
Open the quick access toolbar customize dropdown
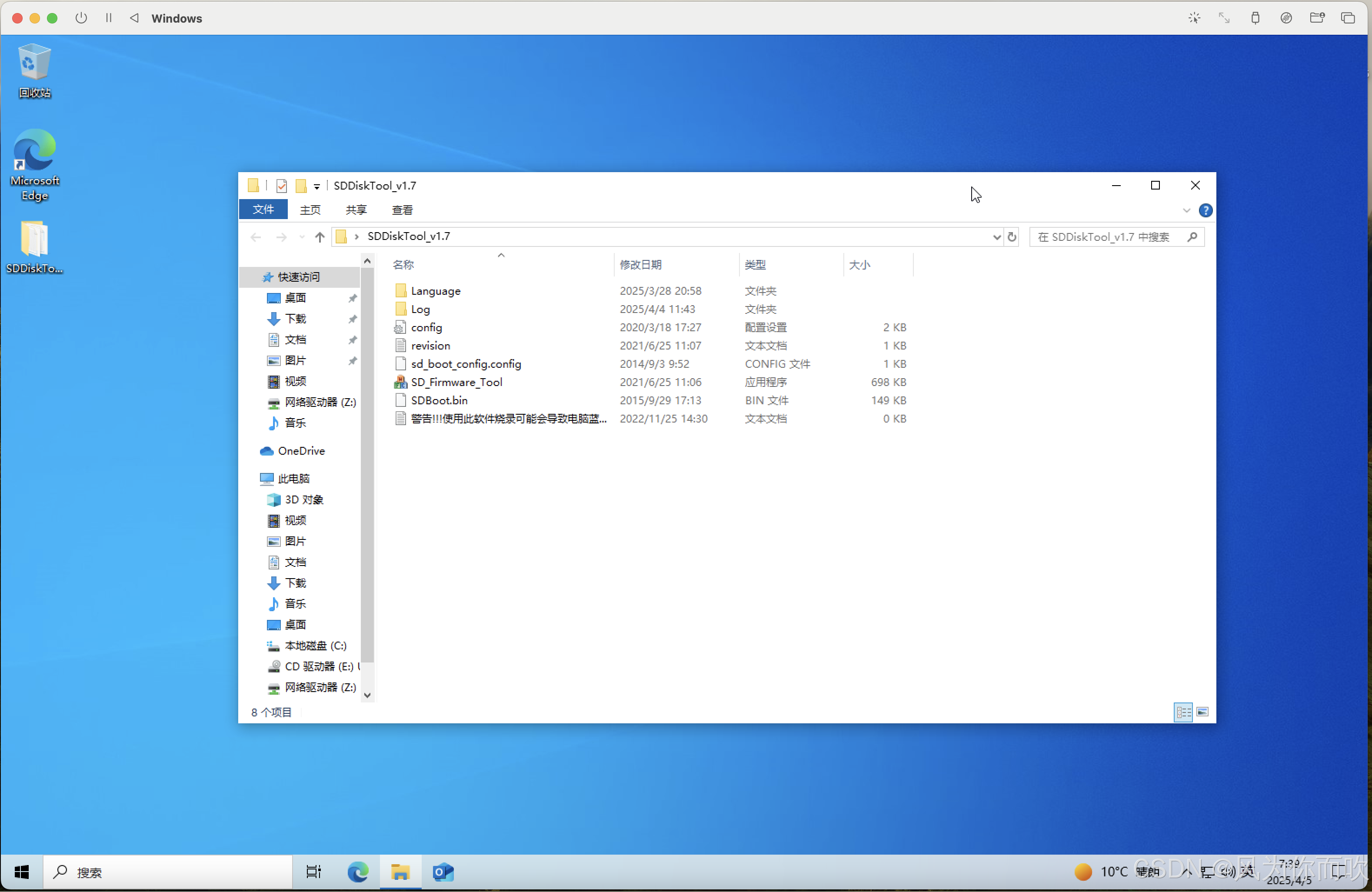(316, 186)
